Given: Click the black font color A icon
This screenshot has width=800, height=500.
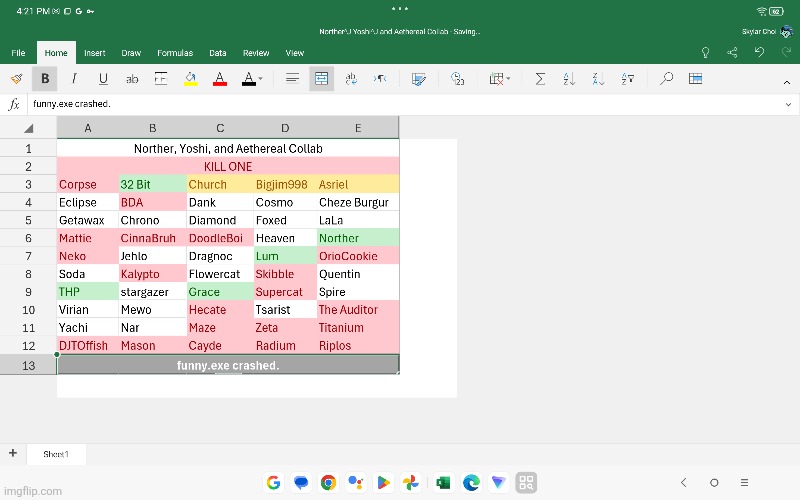Looking at the screenshot, I should tap(248, 79).
